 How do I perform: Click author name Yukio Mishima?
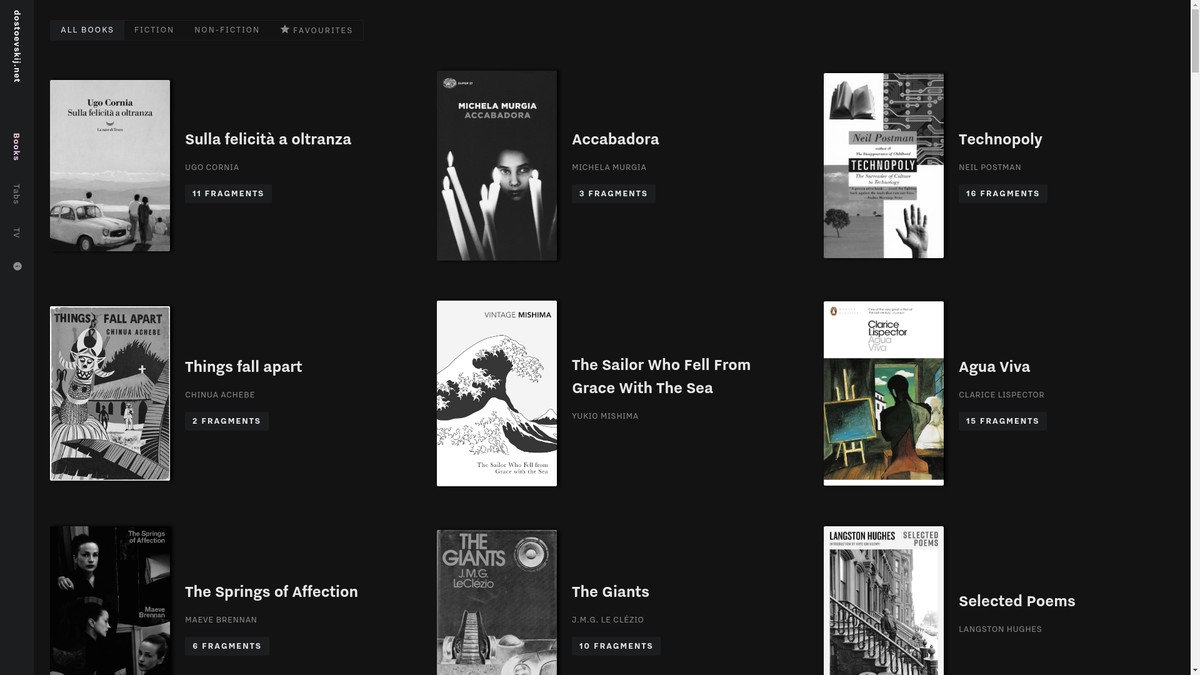point(605,416)
